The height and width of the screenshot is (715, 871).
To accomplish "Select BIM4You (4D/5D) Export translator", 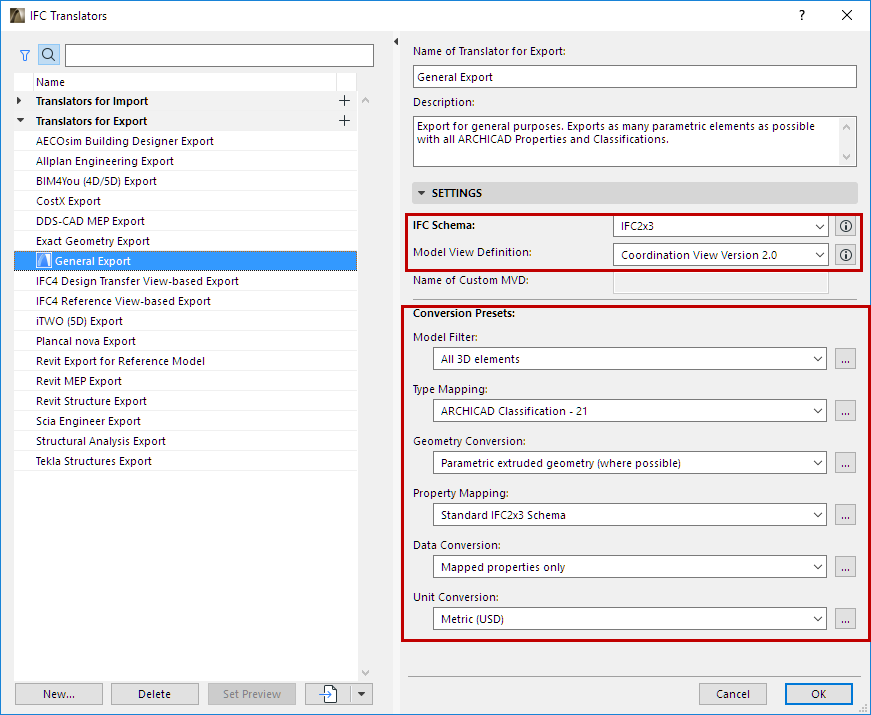I will click(x=185, y=181).
